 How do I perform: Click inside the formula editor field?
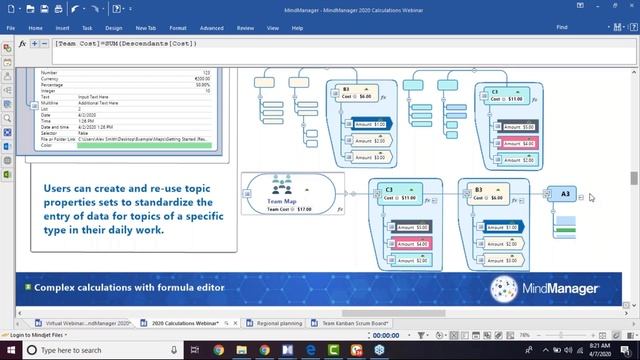point(344,51)
